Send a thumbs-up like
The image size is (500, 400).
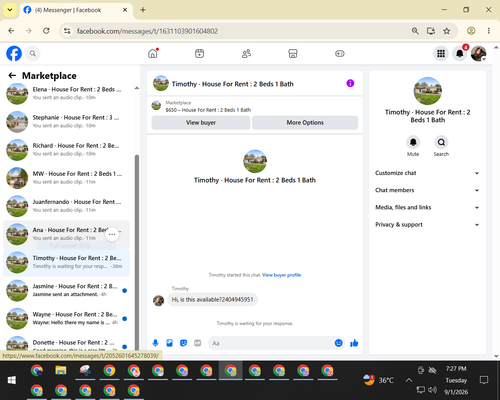354,343
